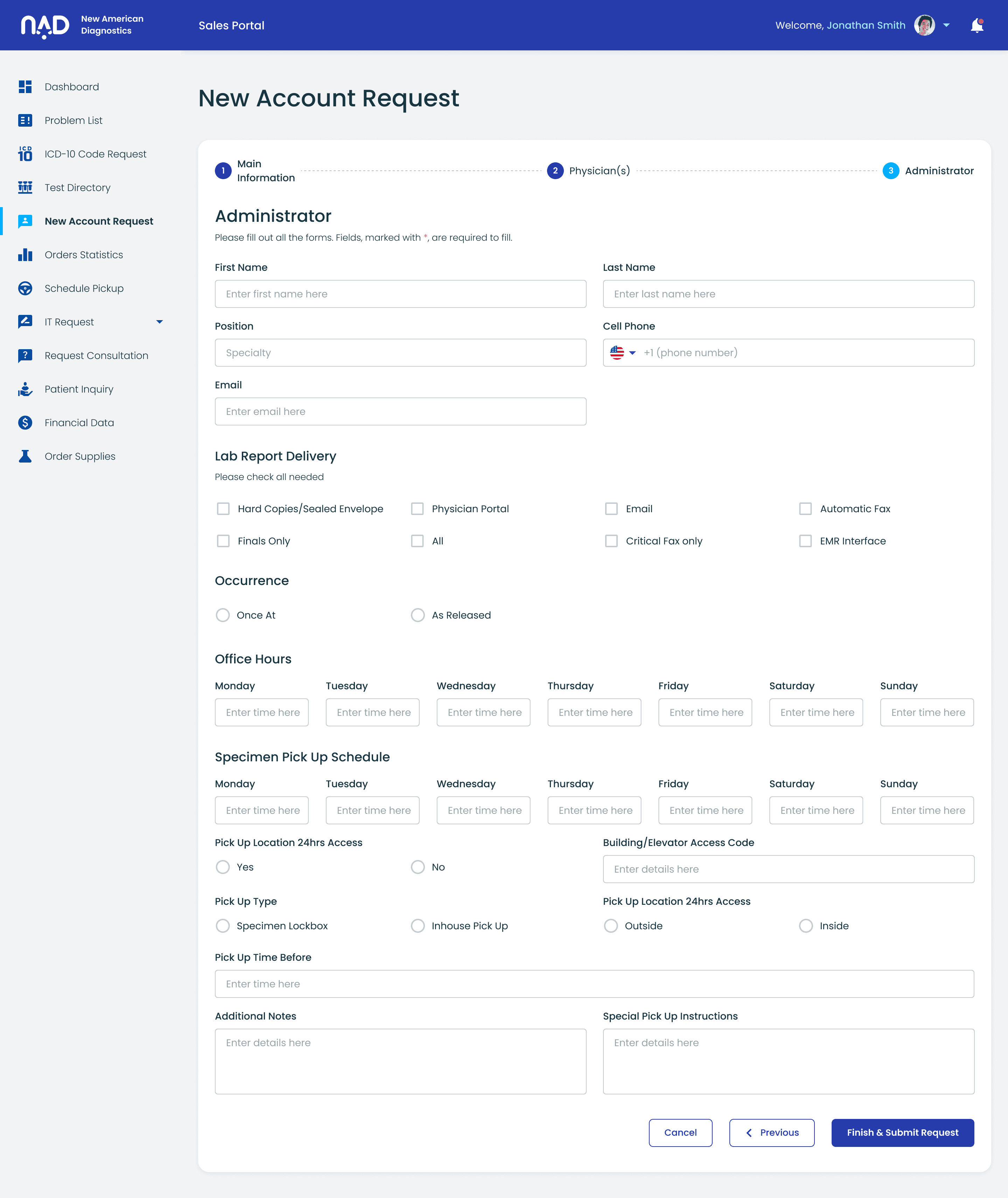The image size is (1008, 1198).
Task: Open the Request Consultation question icon
Action: point(25,356)
